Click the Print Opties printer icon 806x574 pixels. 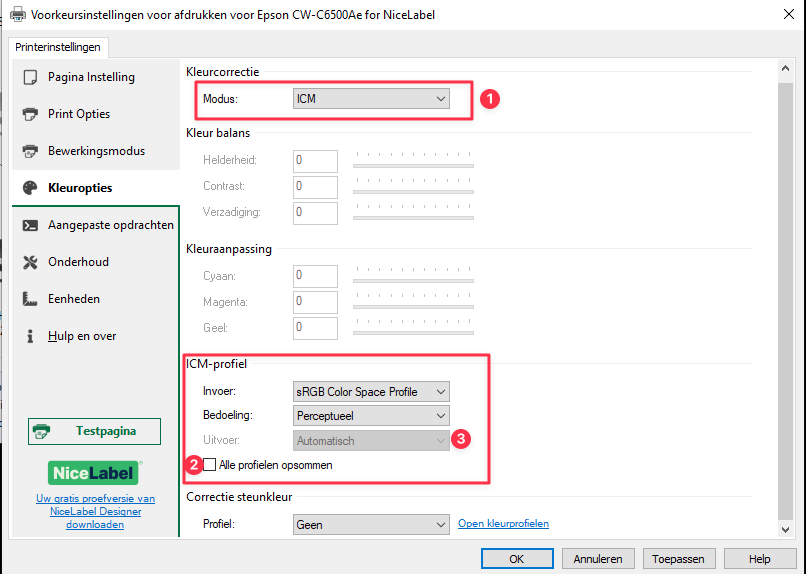pos(30,114)
